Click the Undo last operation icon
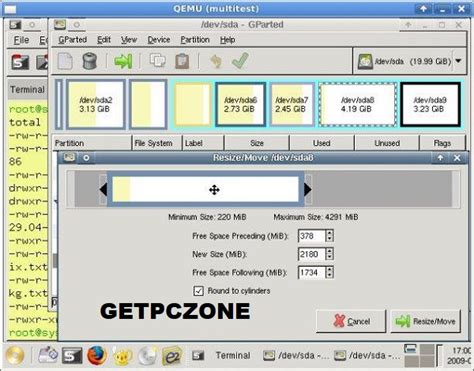The image size is (474, 371). point(216,61)
